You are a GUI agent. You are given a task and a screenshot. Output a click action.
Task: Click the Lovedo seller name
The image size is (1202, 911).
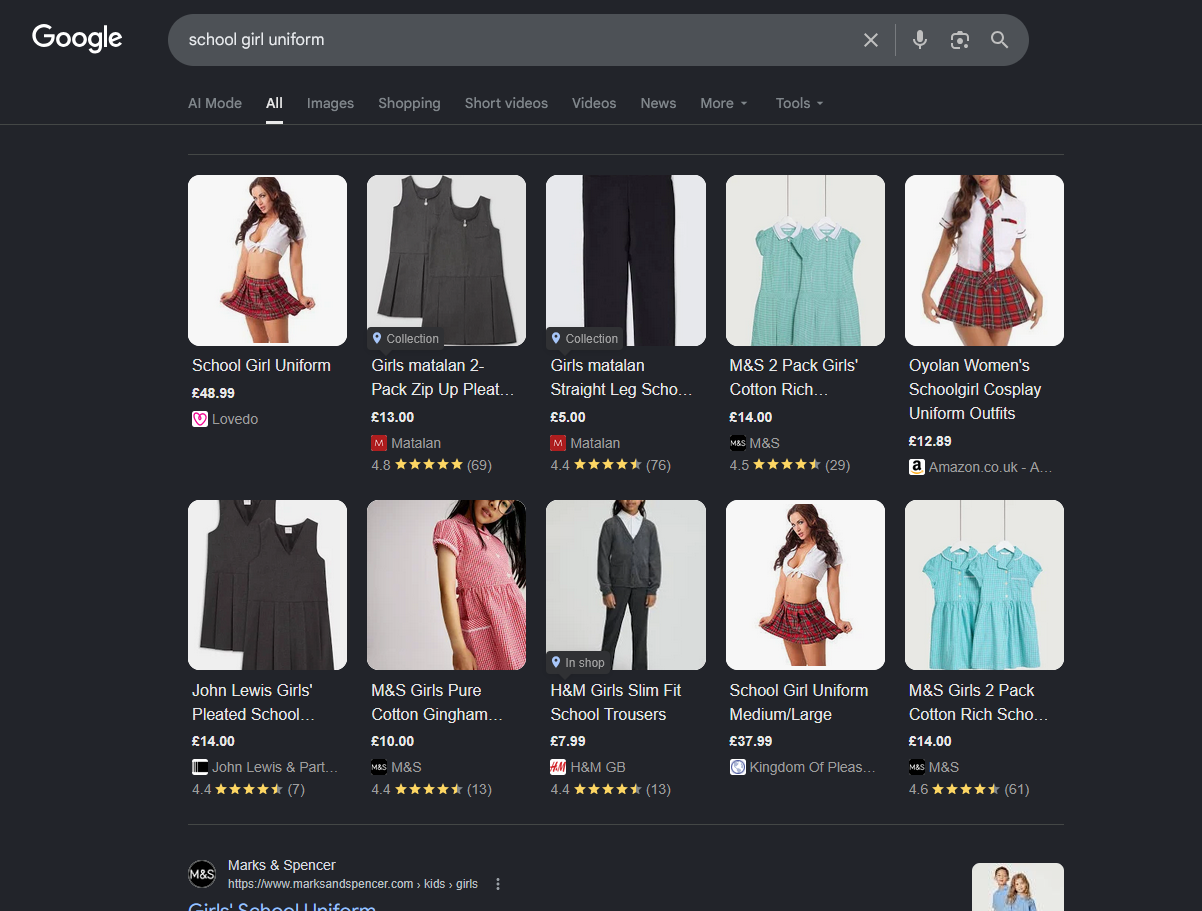[x=235, y=419]
